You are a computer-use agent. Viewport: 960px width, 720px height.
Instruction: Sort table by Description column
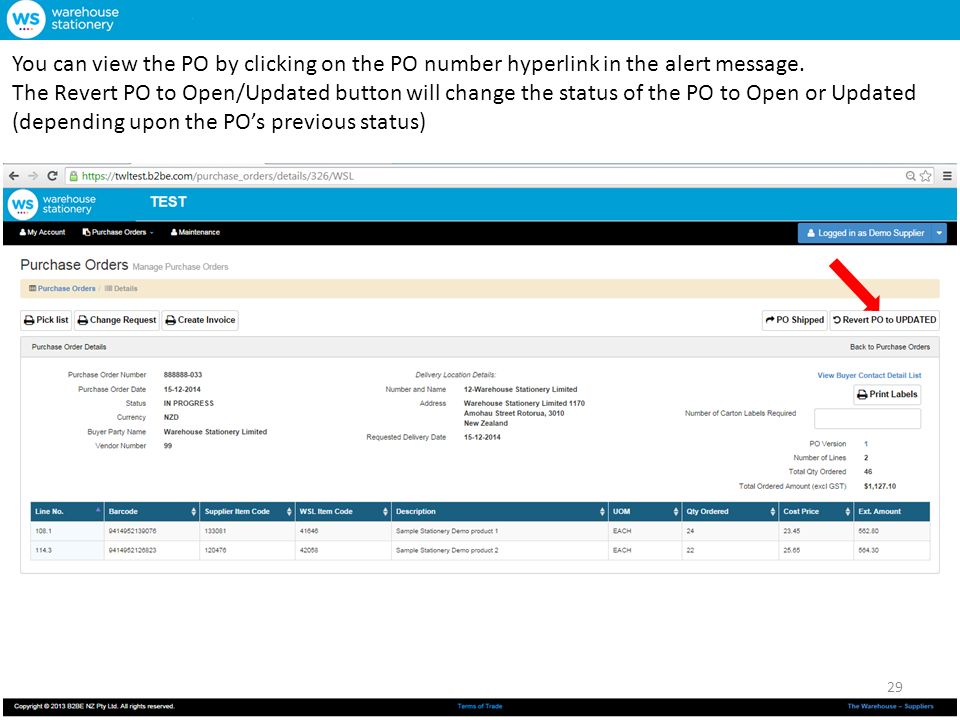point(500,511)
